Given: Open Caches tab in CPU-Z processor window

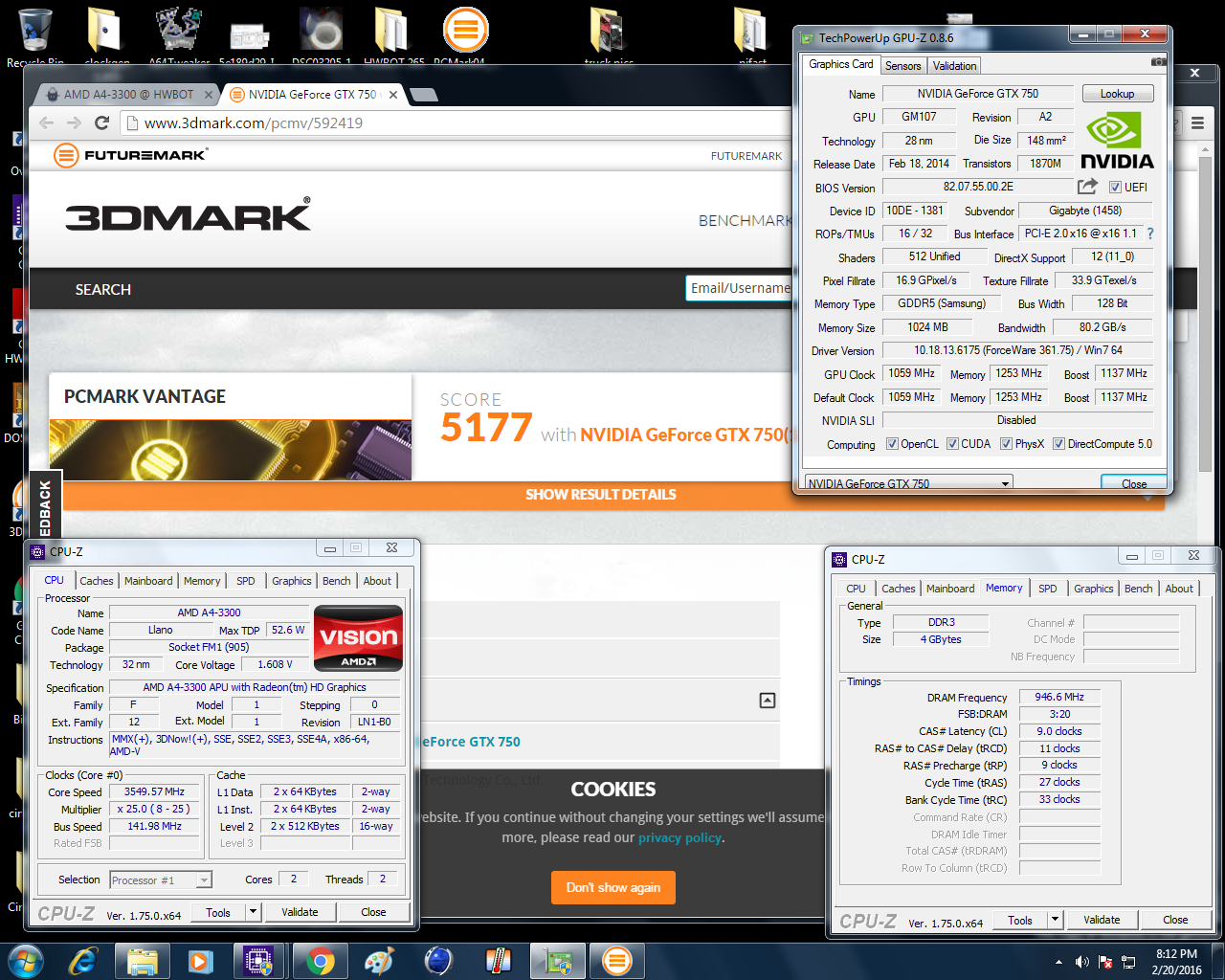Looking at the screenshot, I should (96, 581).
